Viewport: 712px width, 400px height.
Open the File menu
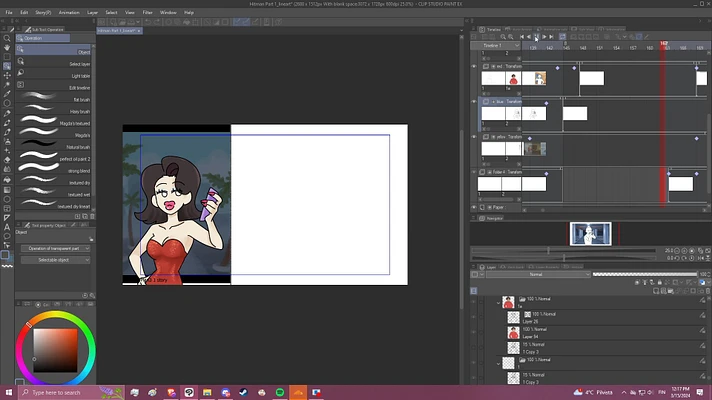coord(9,13)
